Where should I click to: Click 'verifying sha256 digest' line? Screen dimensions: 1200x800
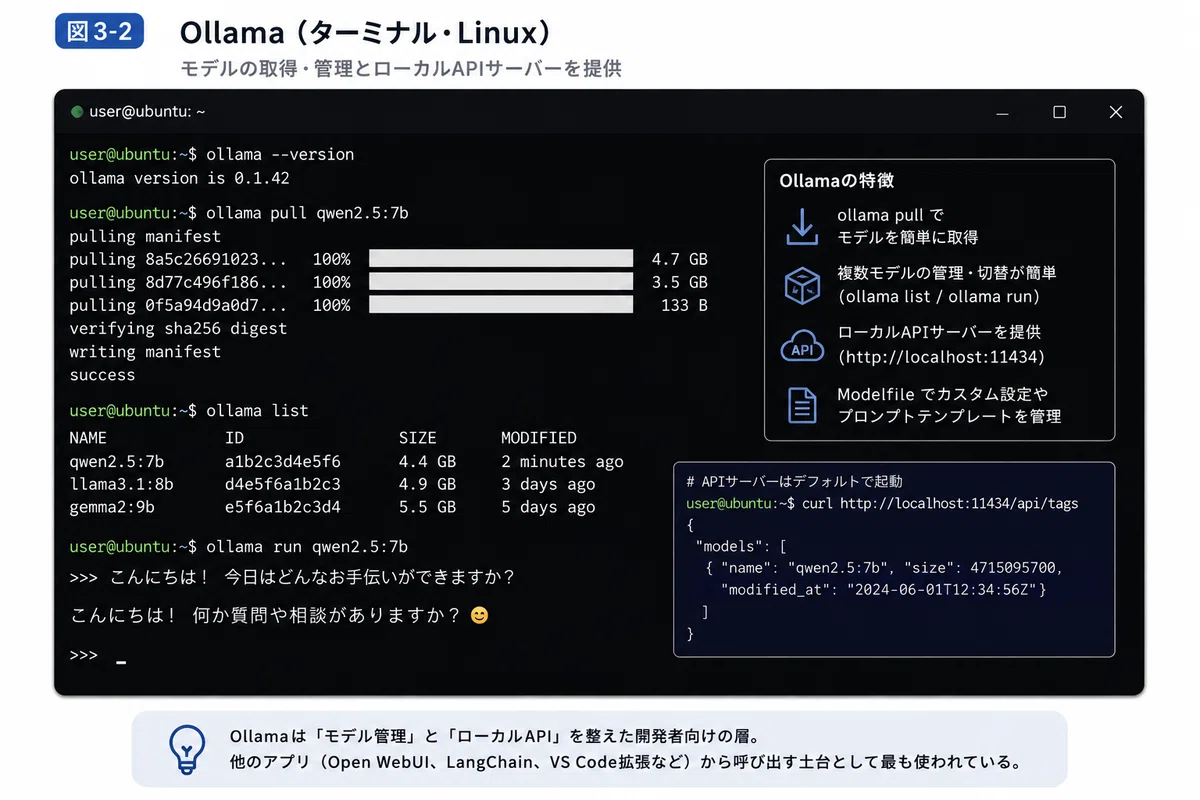point(178,328)
